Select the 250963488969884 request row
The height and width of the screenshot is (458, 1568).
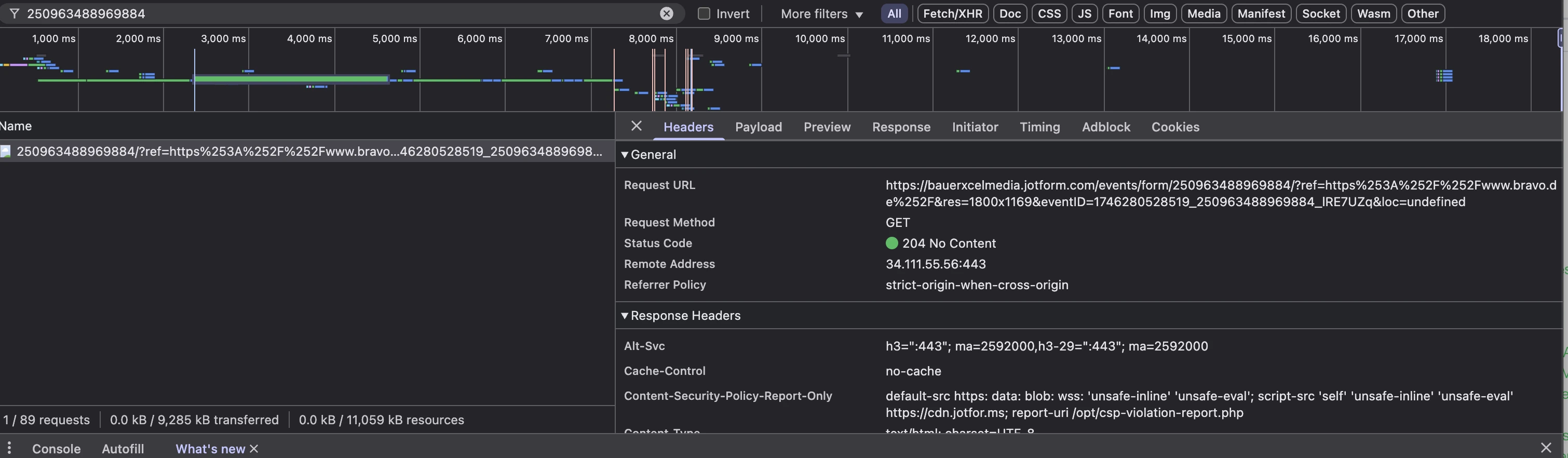click(x=307, y=151)
